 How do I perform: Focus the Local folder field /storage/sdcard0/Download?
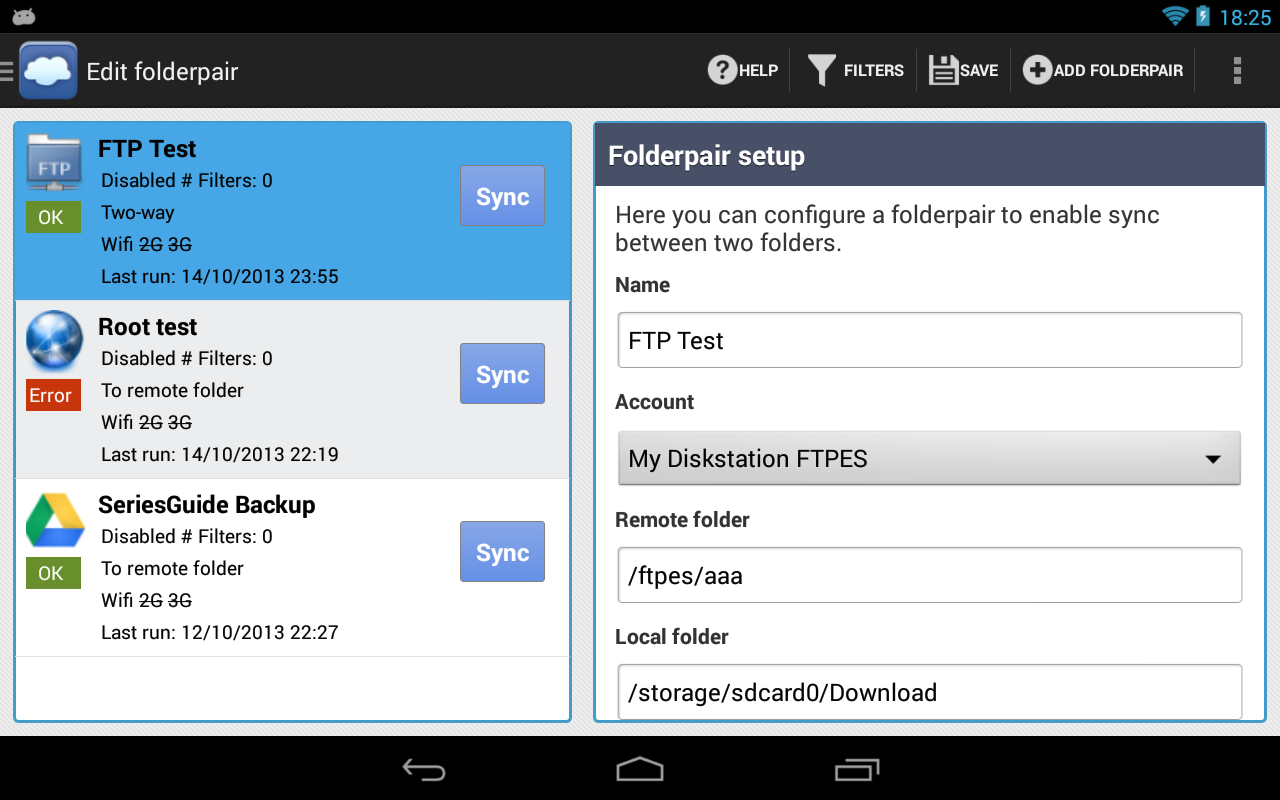pos(929,692)
